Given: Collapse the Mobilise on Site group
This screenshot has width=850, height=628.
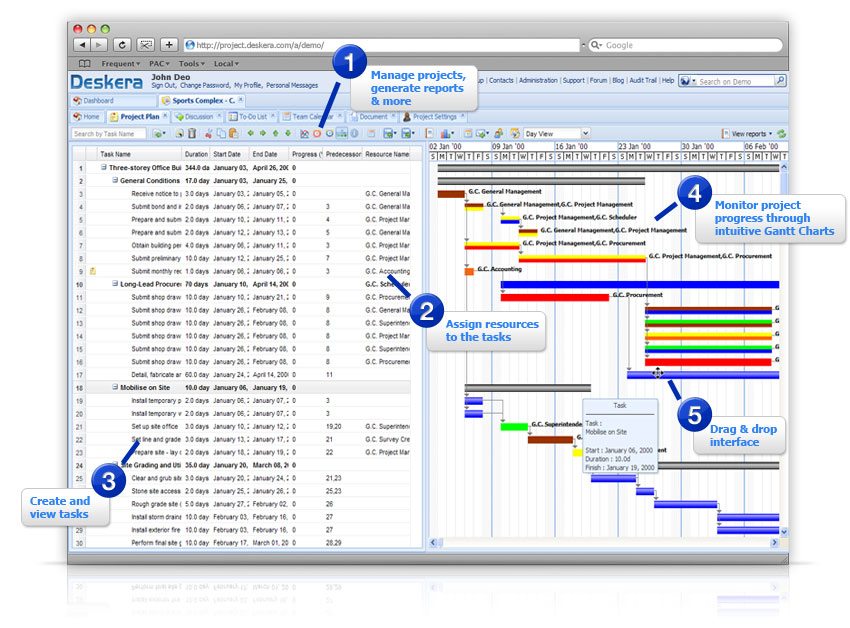Looking at the screenshot, I should pyautogui.click(x=115, y=387).
